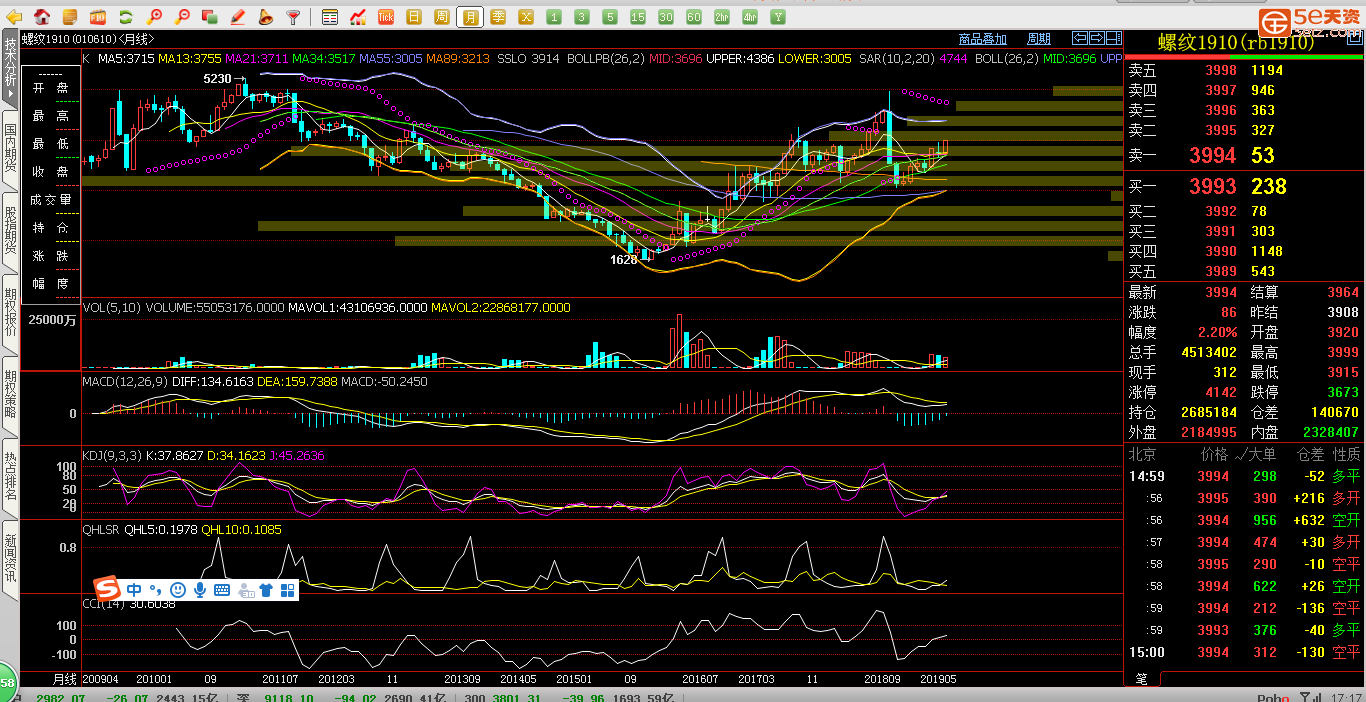Select the 3-minute period button
The height and width of the screenshot is (702, 1366).
(582, 17)
